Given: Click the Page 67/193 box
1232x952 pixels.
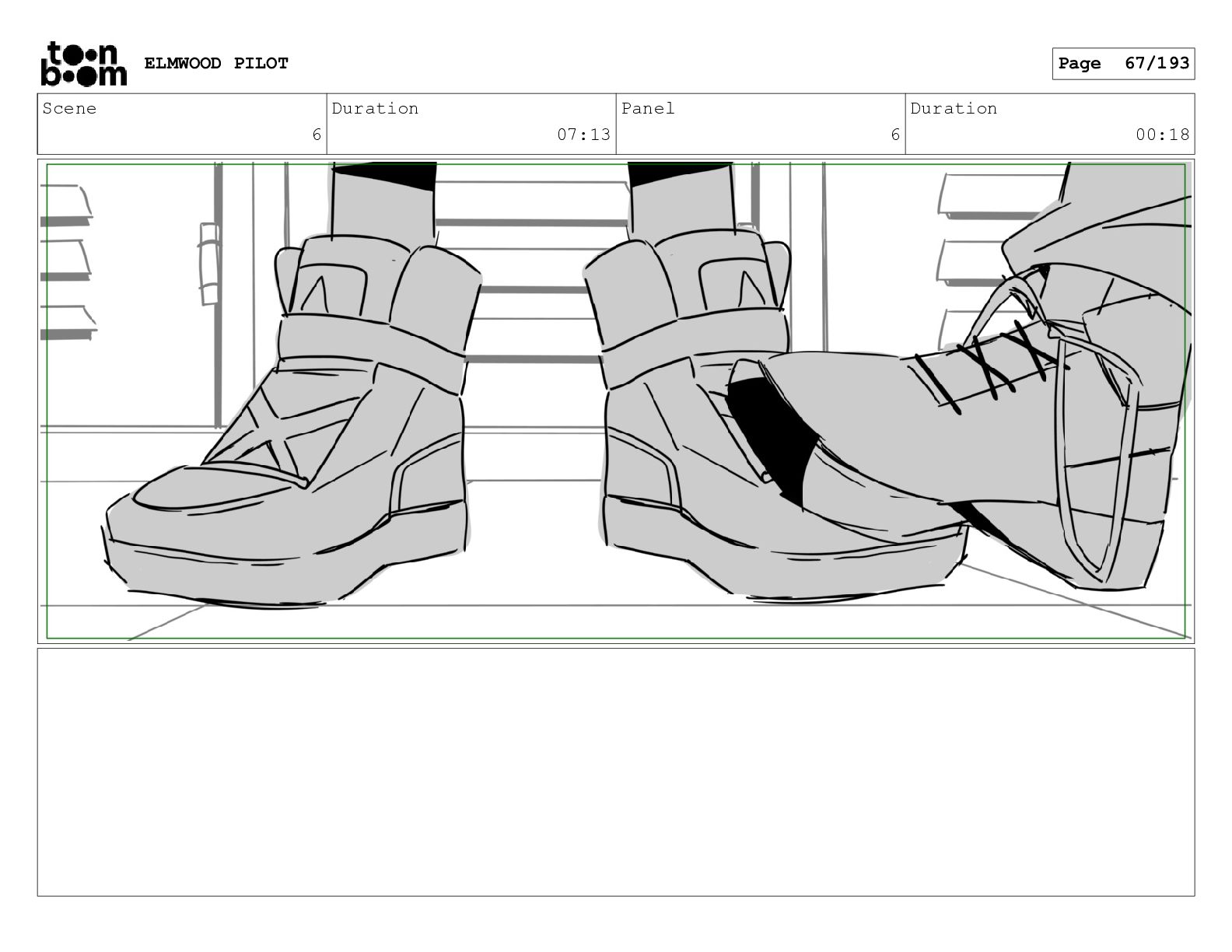Looking at the screenshot, I should [1123, 64].
